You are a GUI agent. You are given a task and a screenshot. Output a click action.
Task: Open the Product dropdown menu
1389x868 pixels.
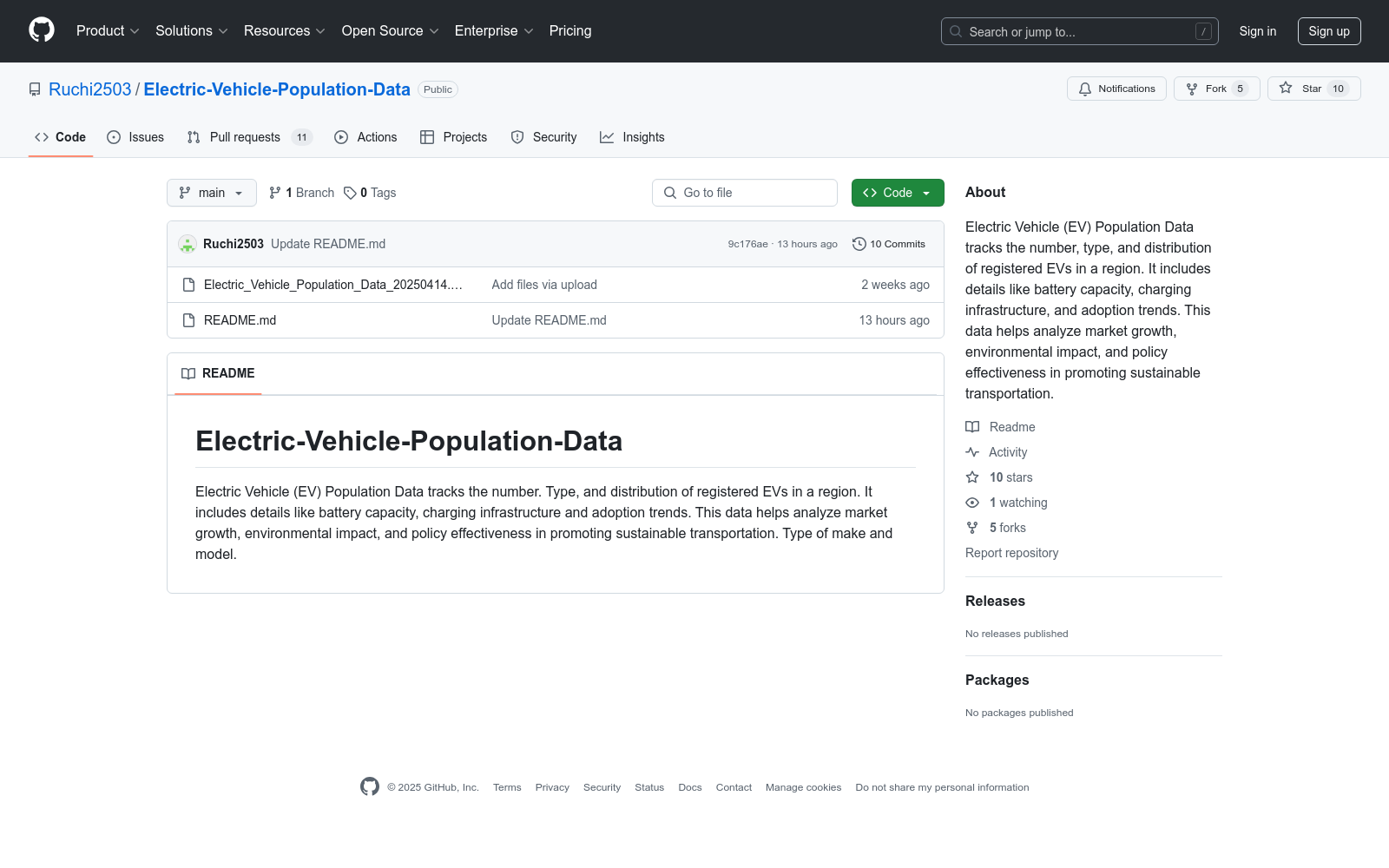pyautogui.click(x=108, y=31)
